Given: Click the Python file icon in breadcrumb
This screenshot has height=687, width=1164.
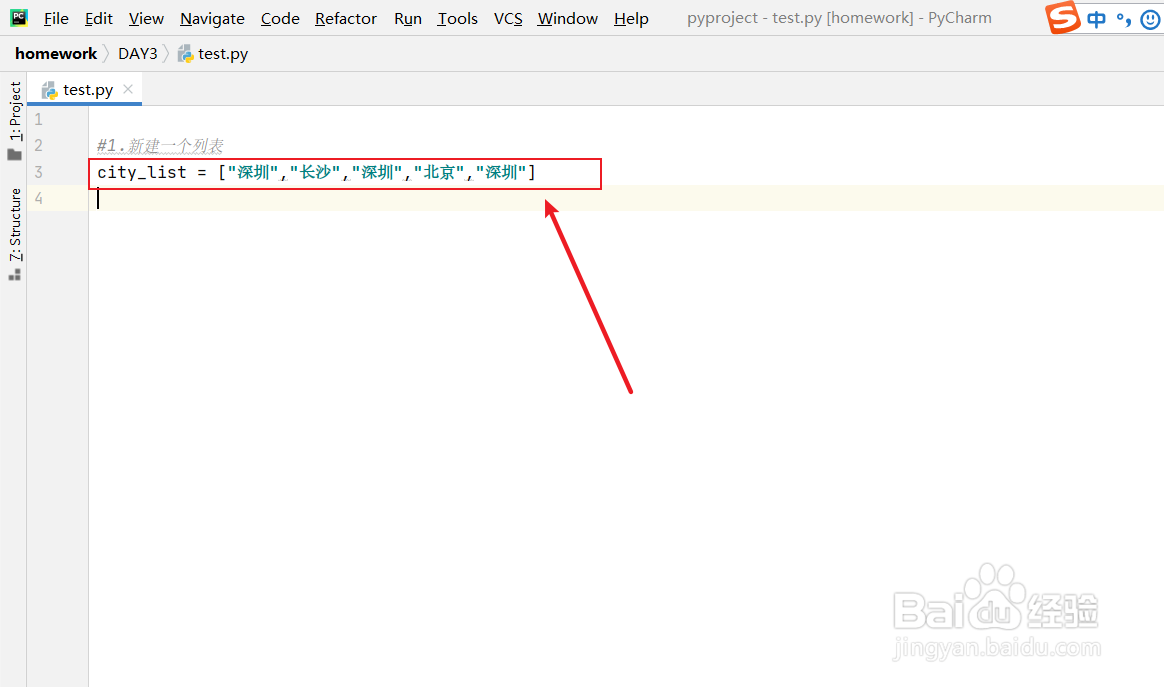Looking at the screenshot, I should [x=186, y=54].
